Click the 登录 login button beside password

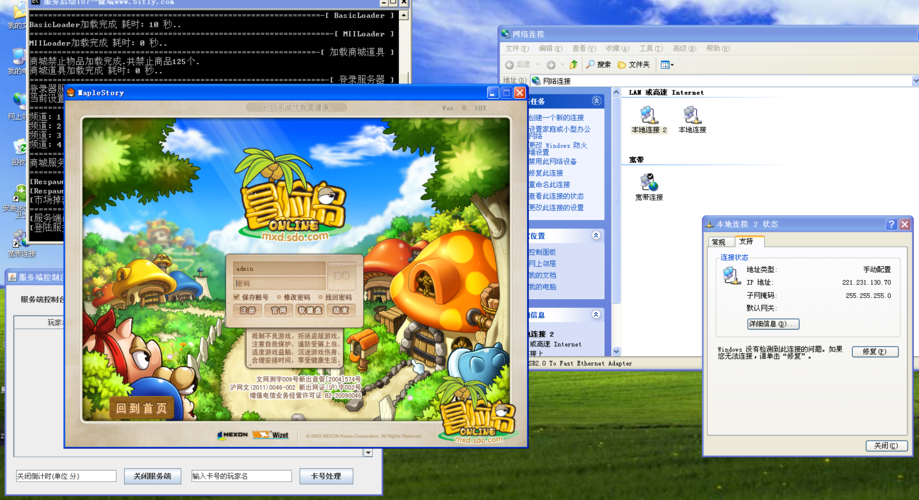341,275
